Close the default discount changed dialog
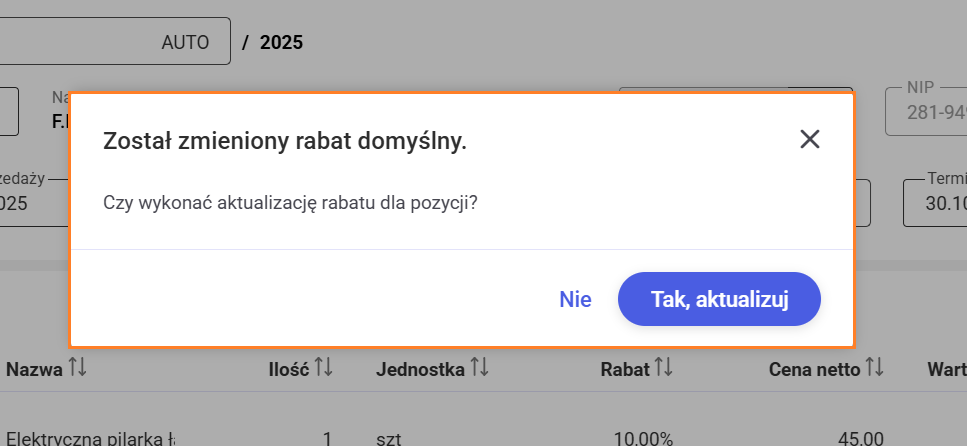 pyautogui.click(x=810, y=139)
